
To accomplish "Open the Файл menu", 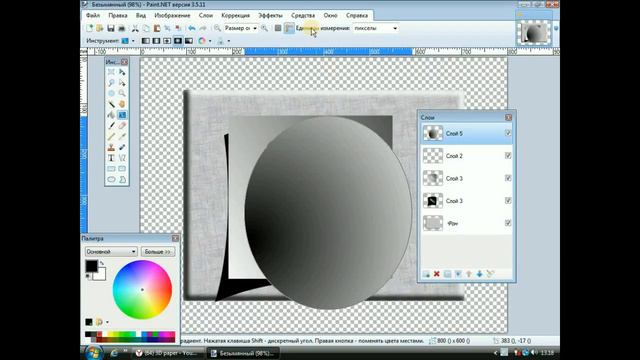I will coord(93,15).
